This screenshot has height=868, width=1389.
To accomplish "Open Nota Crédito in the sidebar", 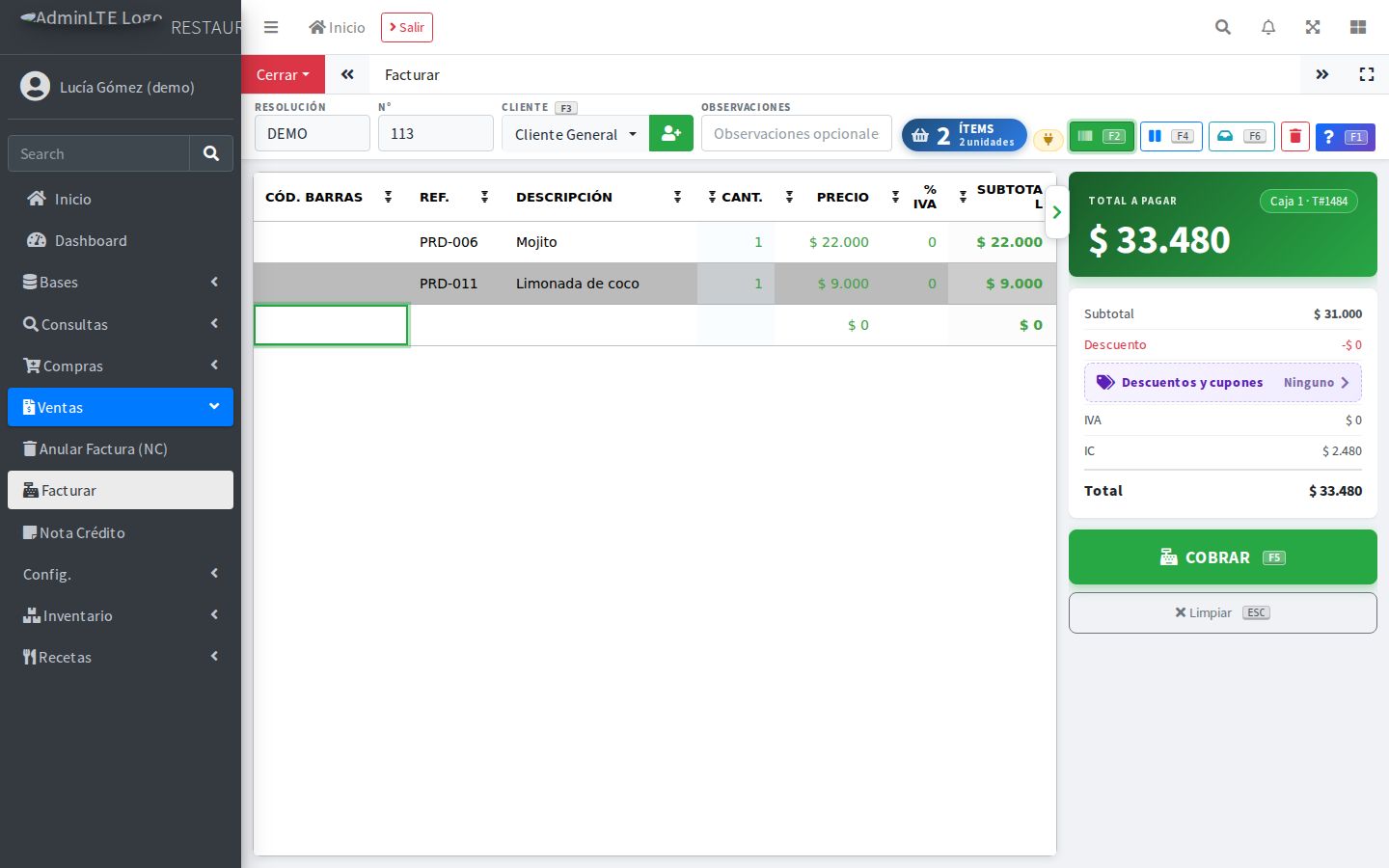I will [x=121, y=532].
